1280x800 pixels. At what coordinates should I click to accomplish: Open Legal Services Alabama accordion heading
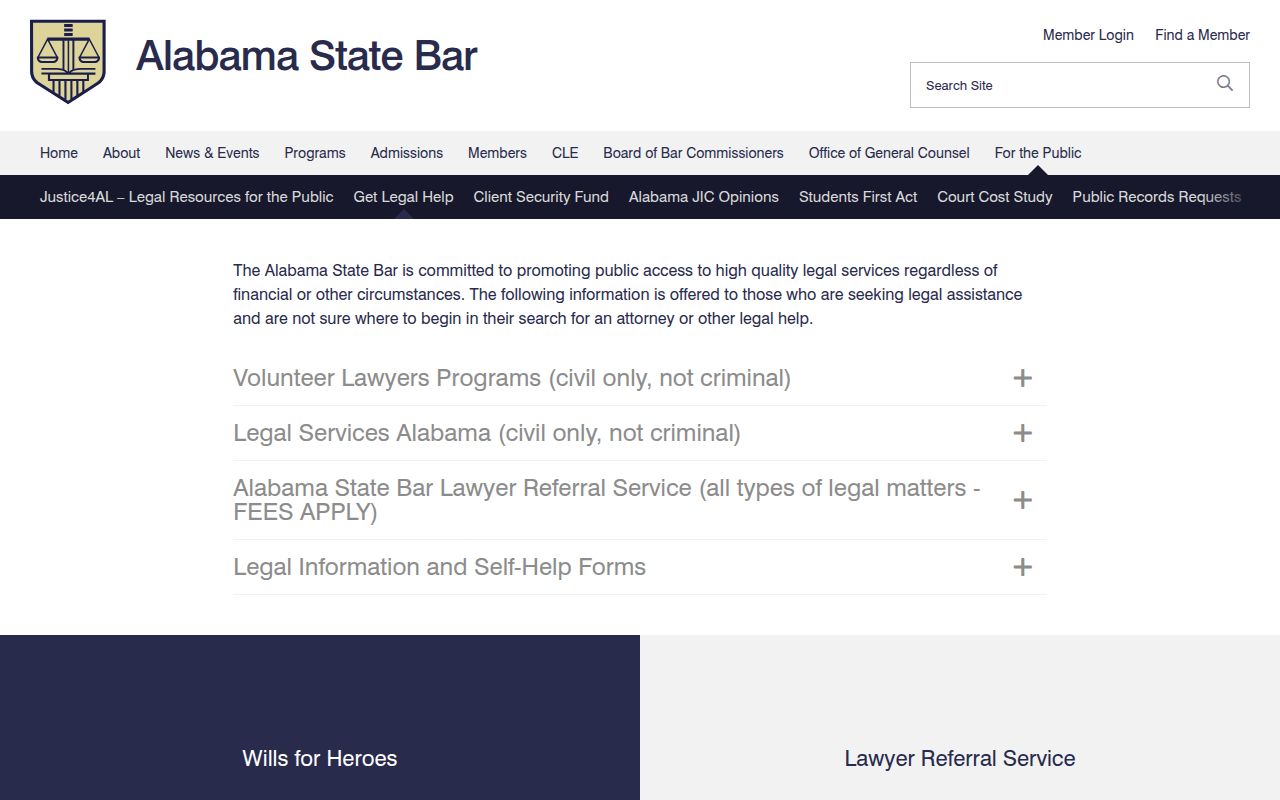(487, 433)
